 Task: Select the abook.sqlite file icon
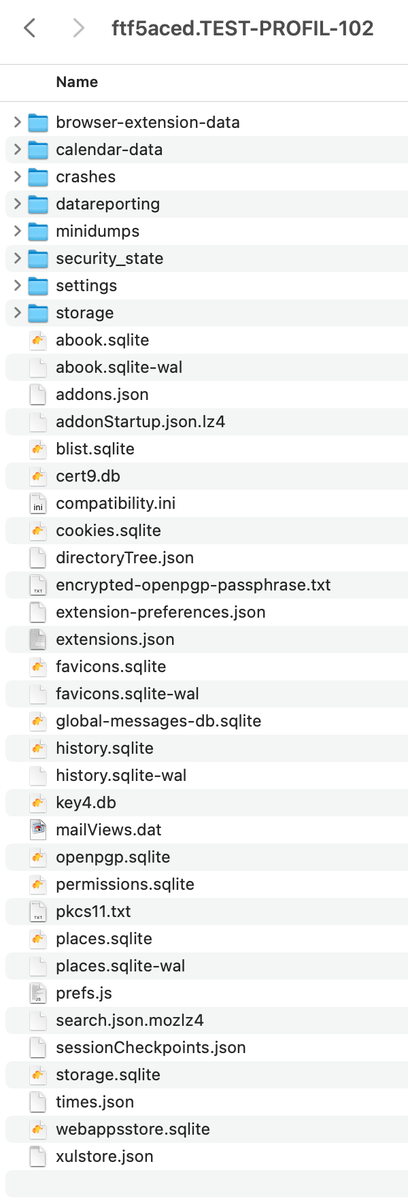tap(38, 340)
